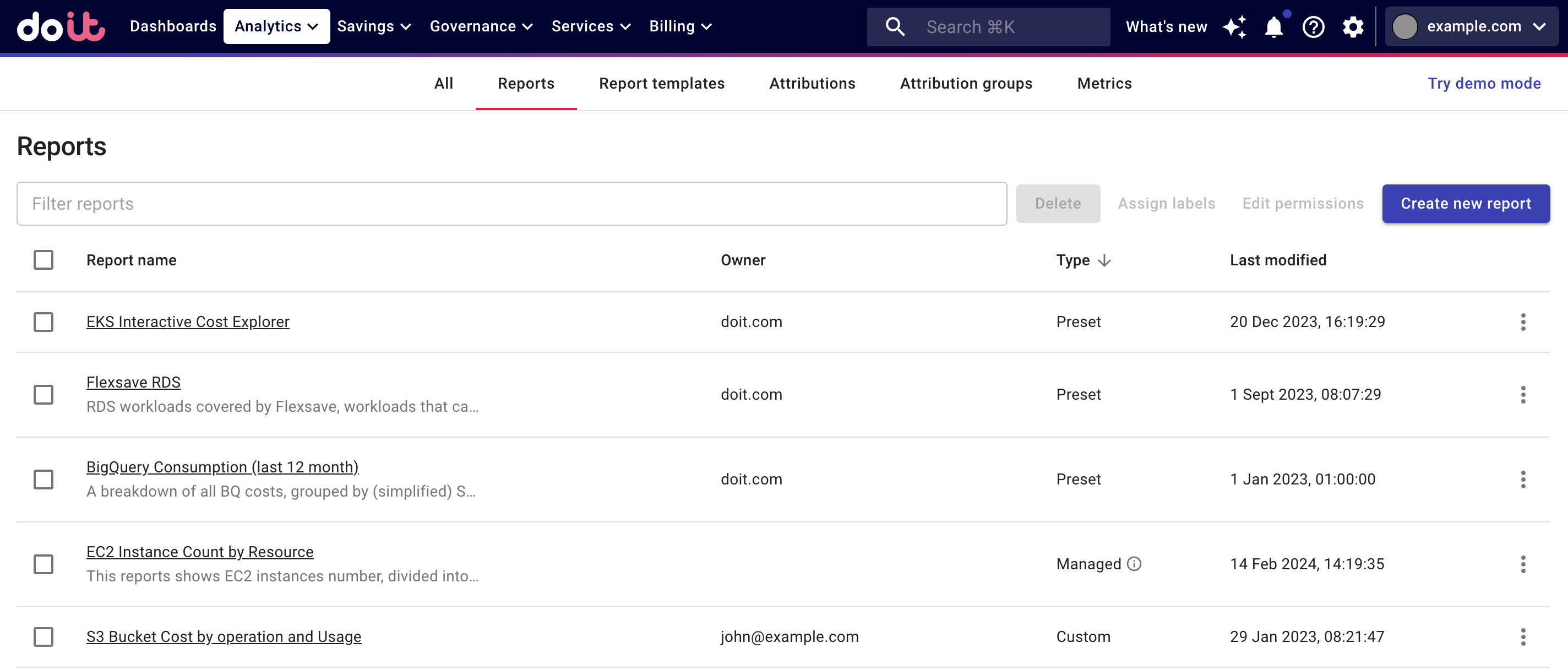Open the settings gear icon

(x=1353, y=26)
